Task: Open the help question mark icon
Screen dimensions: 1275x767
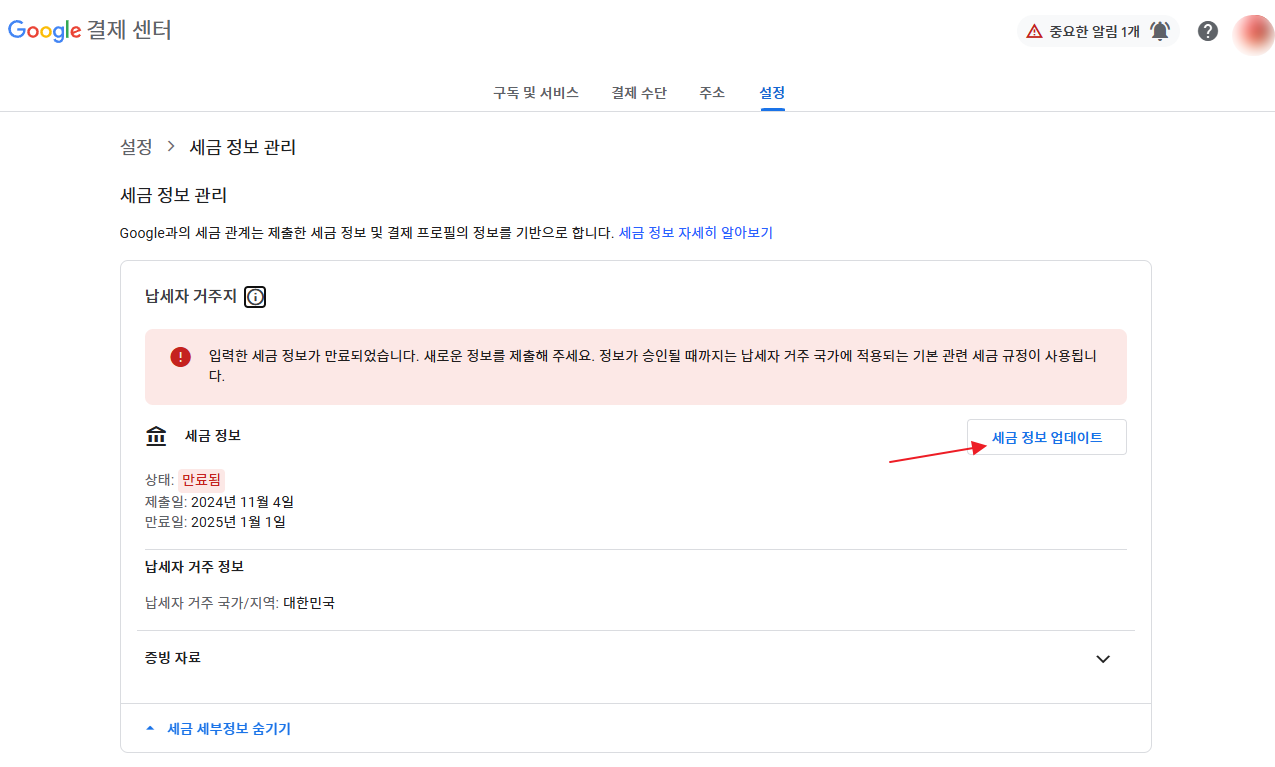Action: [x=1208, y=31]
